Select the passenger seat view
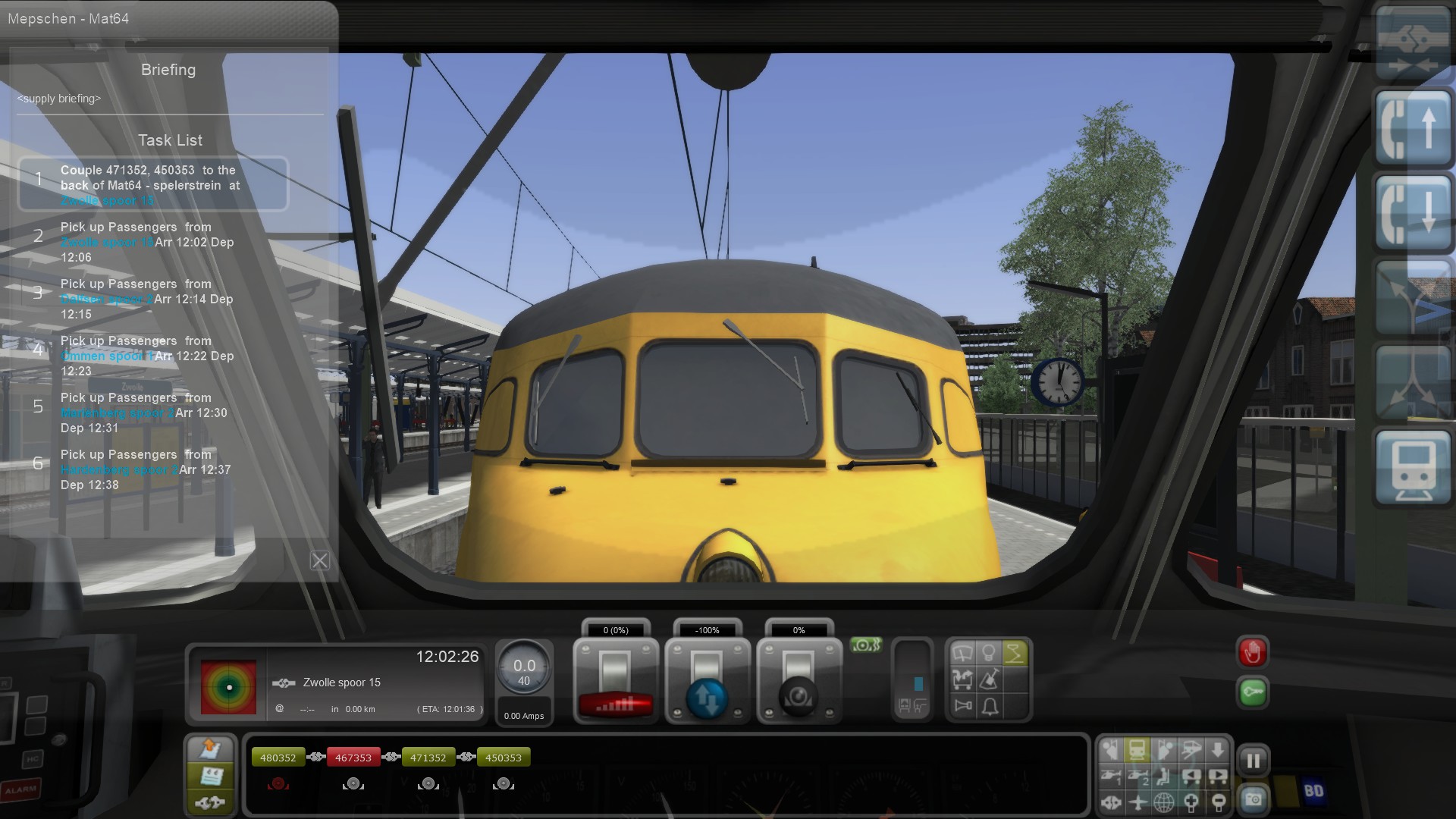Viewport: 1456px width, 819px height. (1164, 776)
